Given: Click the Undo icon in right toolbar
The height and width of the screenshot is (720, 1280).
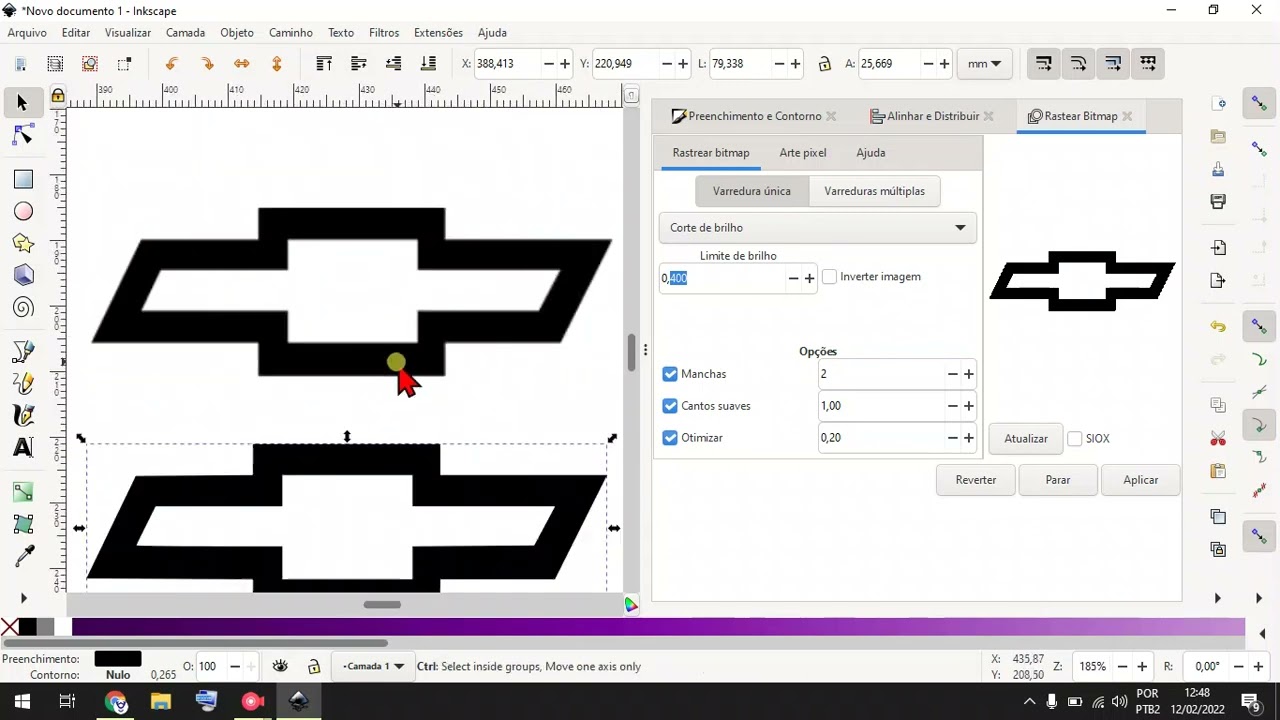Looking at the screenshot, I should (1218, 327).
